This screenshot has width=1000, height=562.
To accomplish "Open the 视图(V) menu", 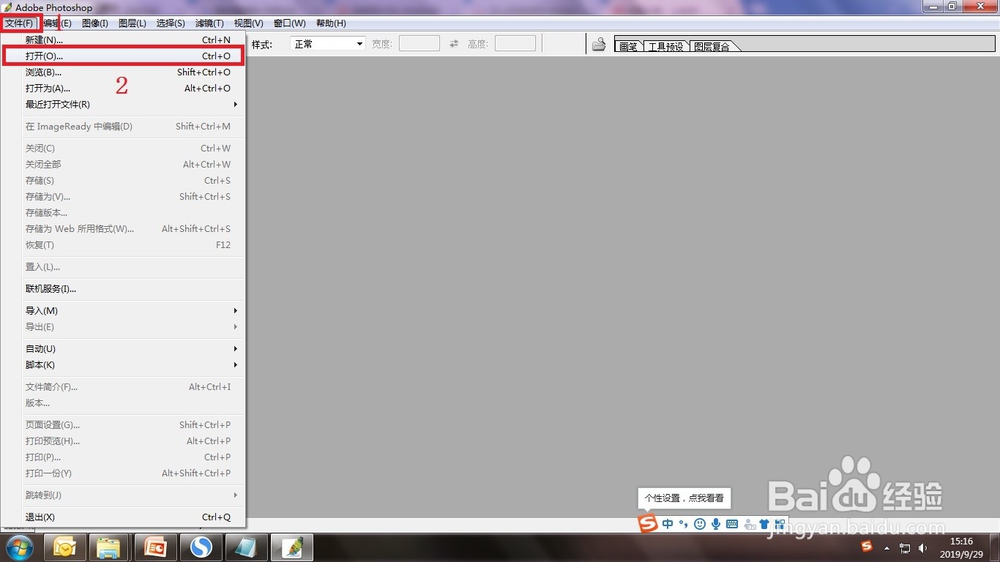I will point(249,24).
